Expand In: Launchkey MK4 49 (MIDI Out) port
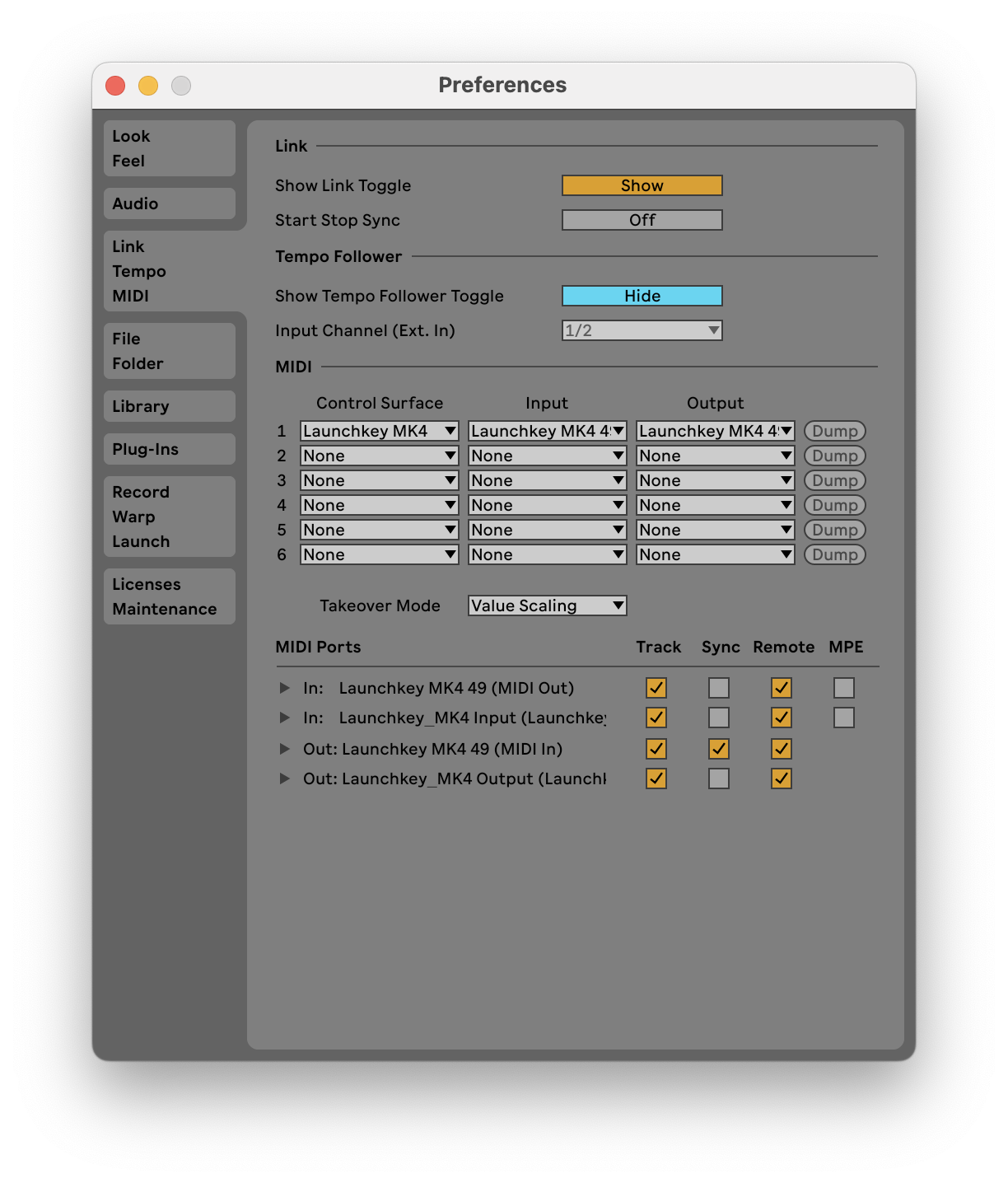The image size is (1008, 1183). pos(285,688)
